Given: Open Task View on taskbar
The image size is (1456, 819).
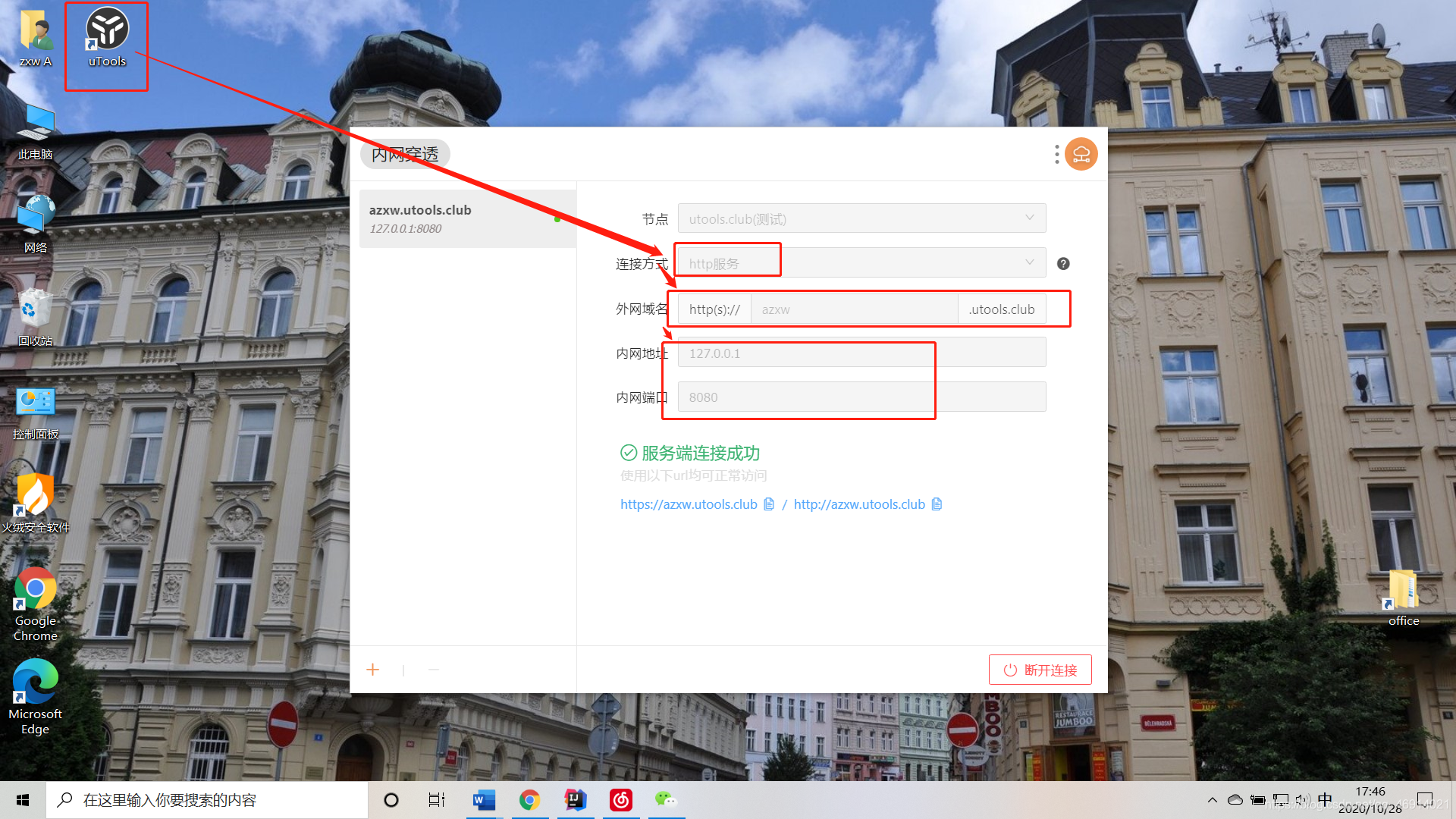Looking at the screenshot, I should 437,800.
